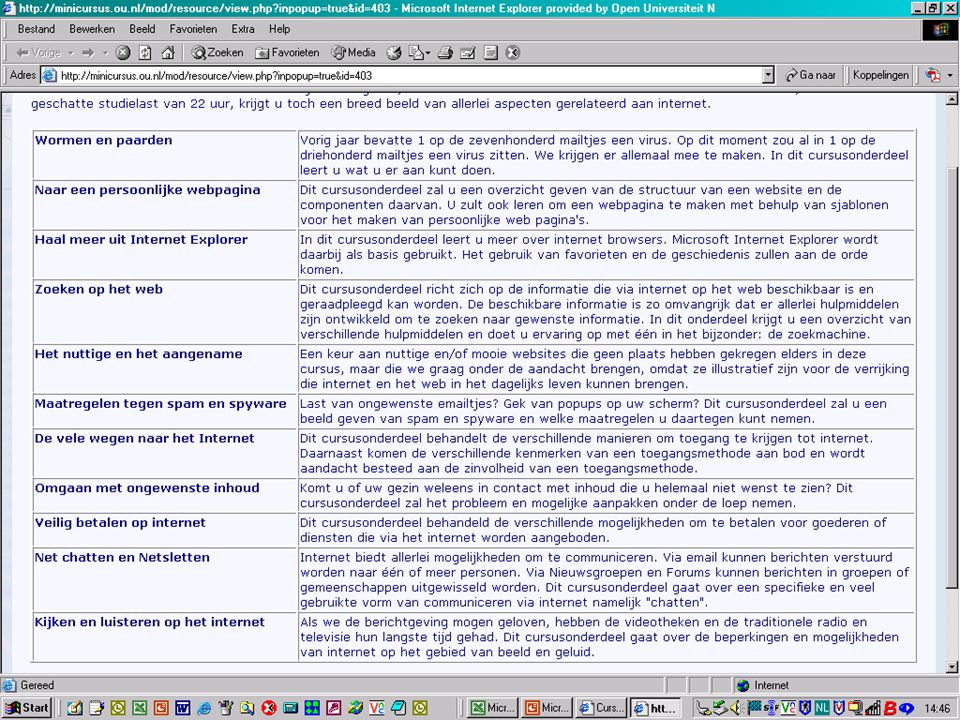Click the 'Wormen en paarden' course title
This screenshot has height=720, width=960.
tap(103, 140)
